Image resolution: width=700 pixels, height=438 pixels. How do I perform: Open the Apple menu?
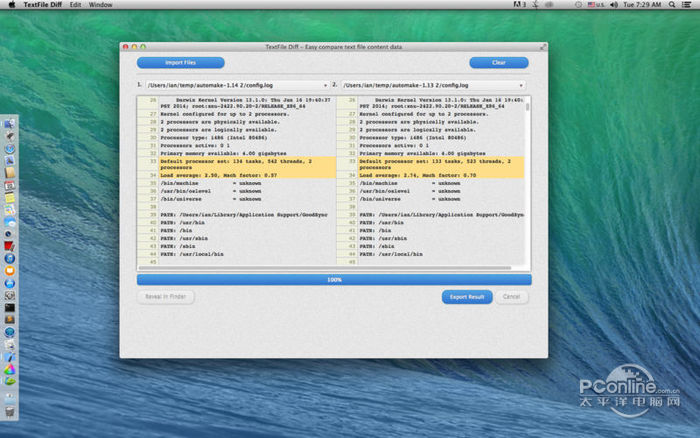[x=12, y=4]
